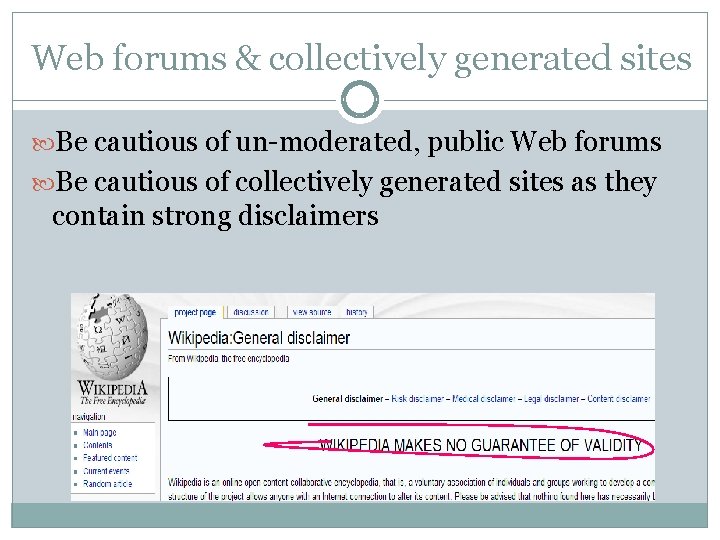
Task: Open Current events sidebar link
Action: click(106, 471)
